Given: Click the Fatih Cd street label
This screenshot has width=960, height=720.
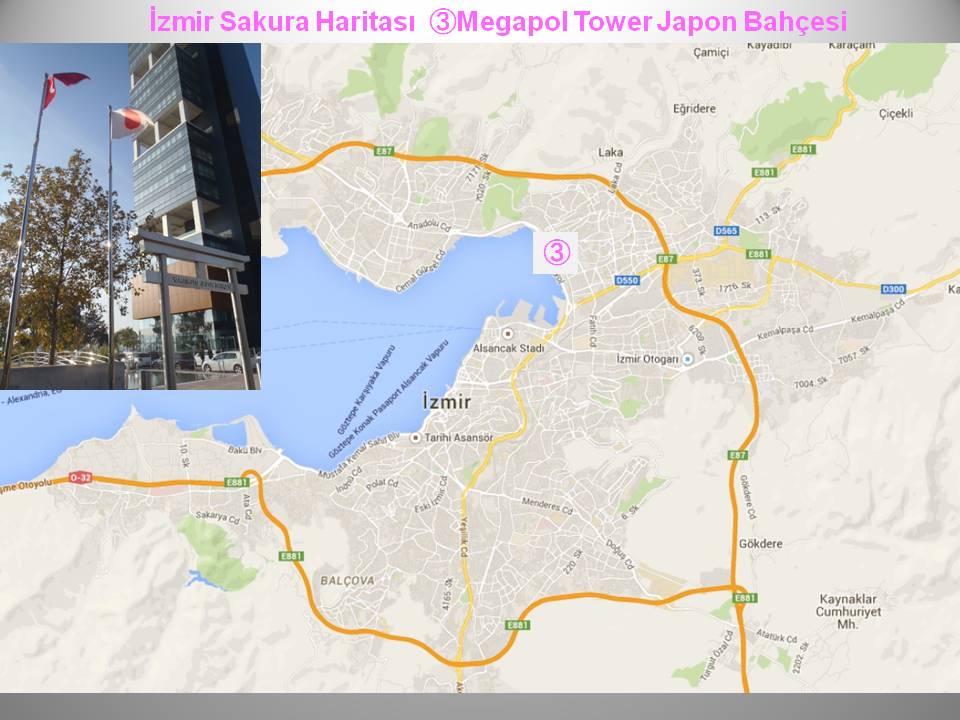Looking at the screenshot, I should [592, 331].
